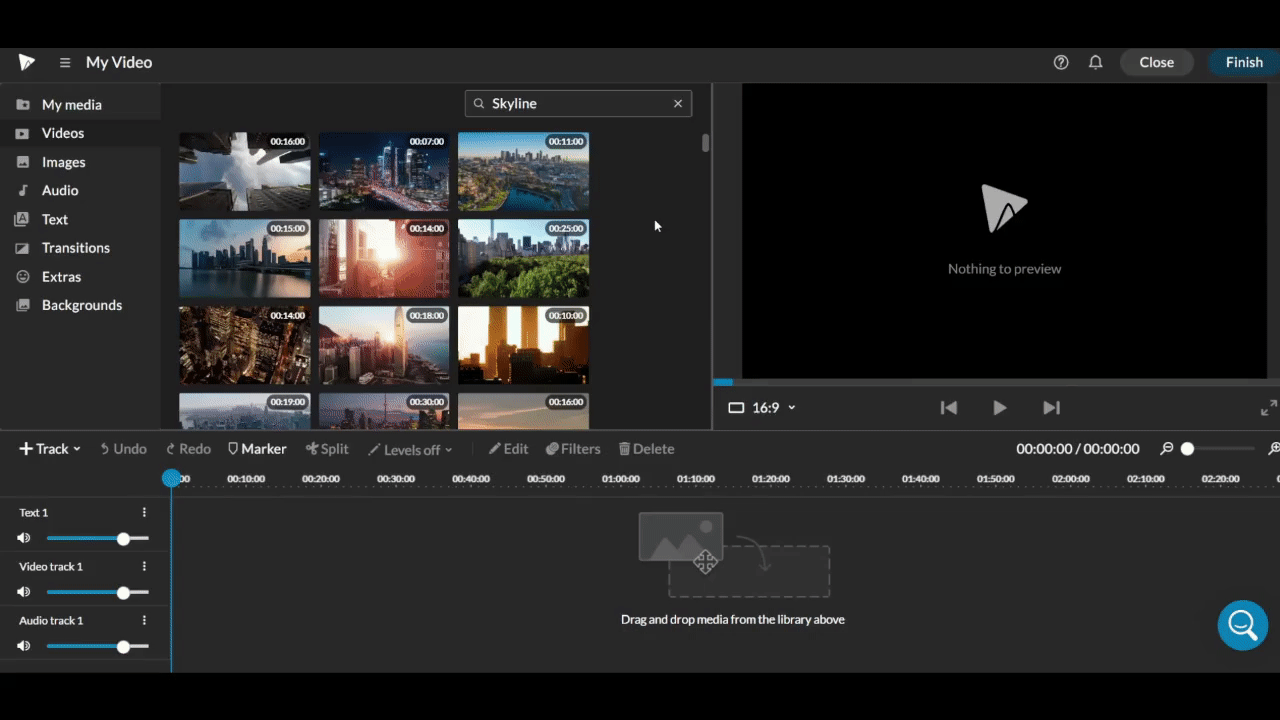Open the blue search help bubble
This screenshot has height=720, width=1280.
[x=1243, y=625]
